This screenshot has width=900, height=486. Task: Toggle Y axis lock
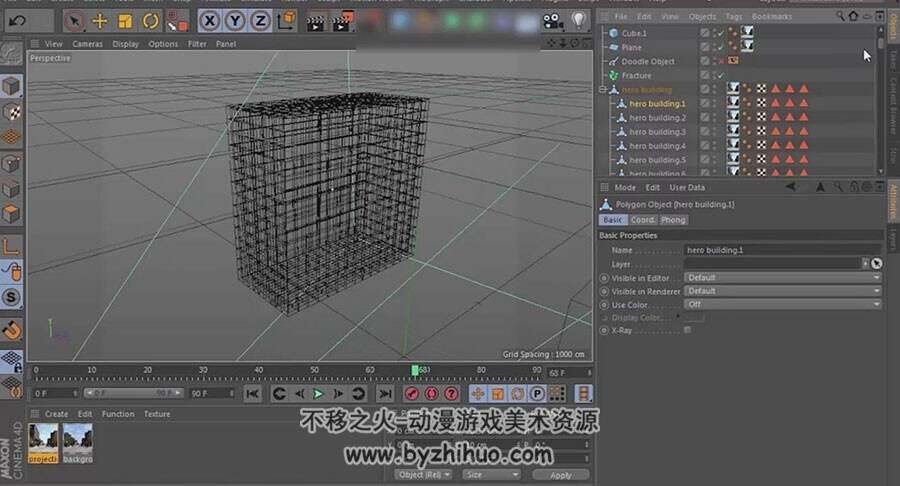[x=235, y=21]
